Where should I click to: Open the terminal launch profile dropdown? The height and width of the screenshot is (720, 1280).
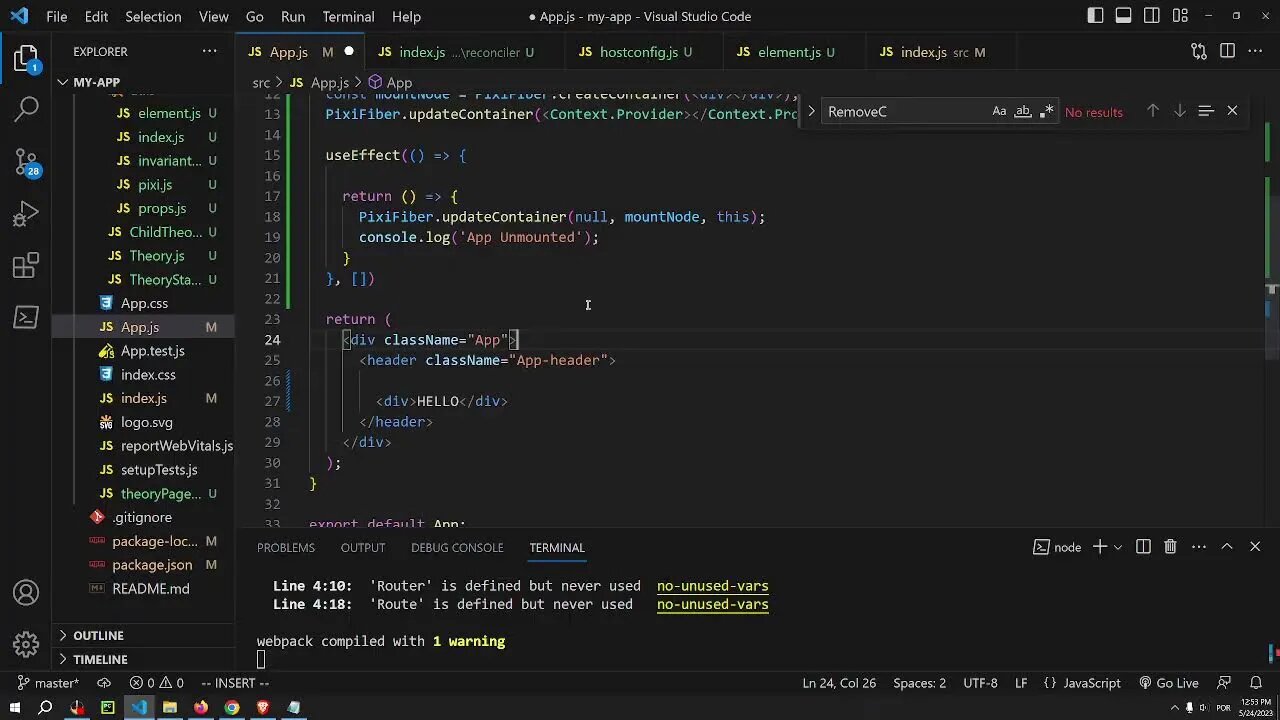(x=1118, y=547)
